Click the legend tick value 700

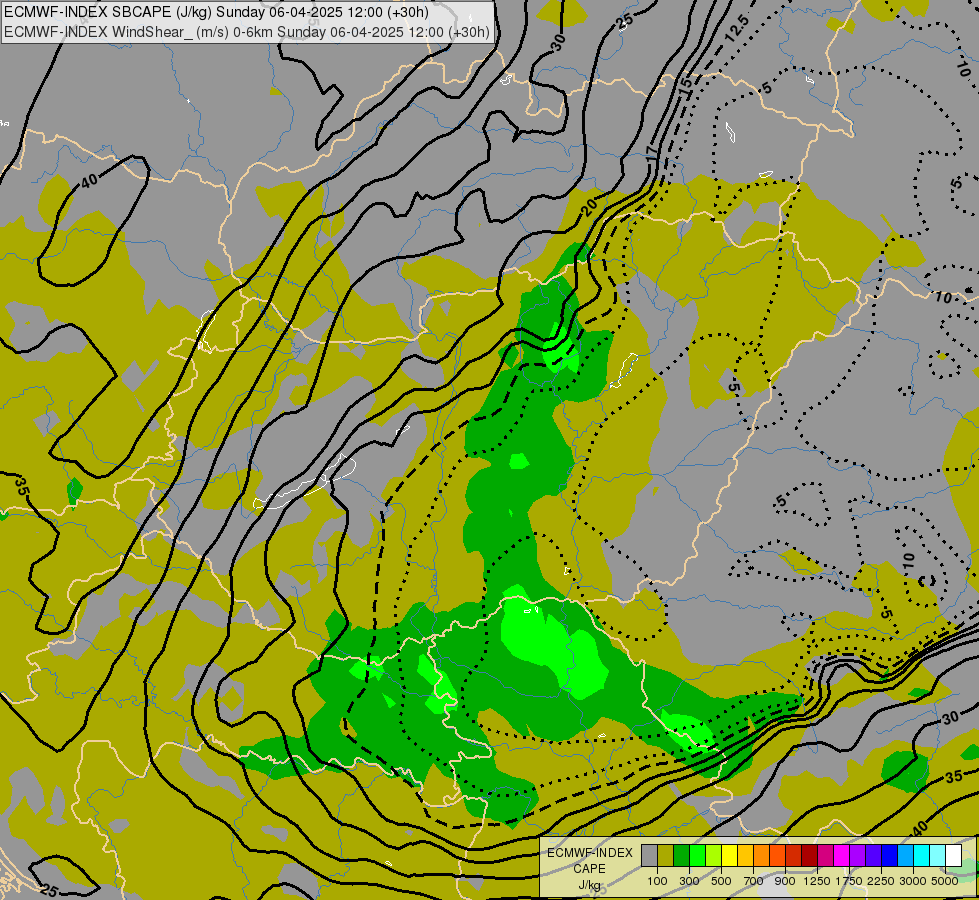point(754,881)
